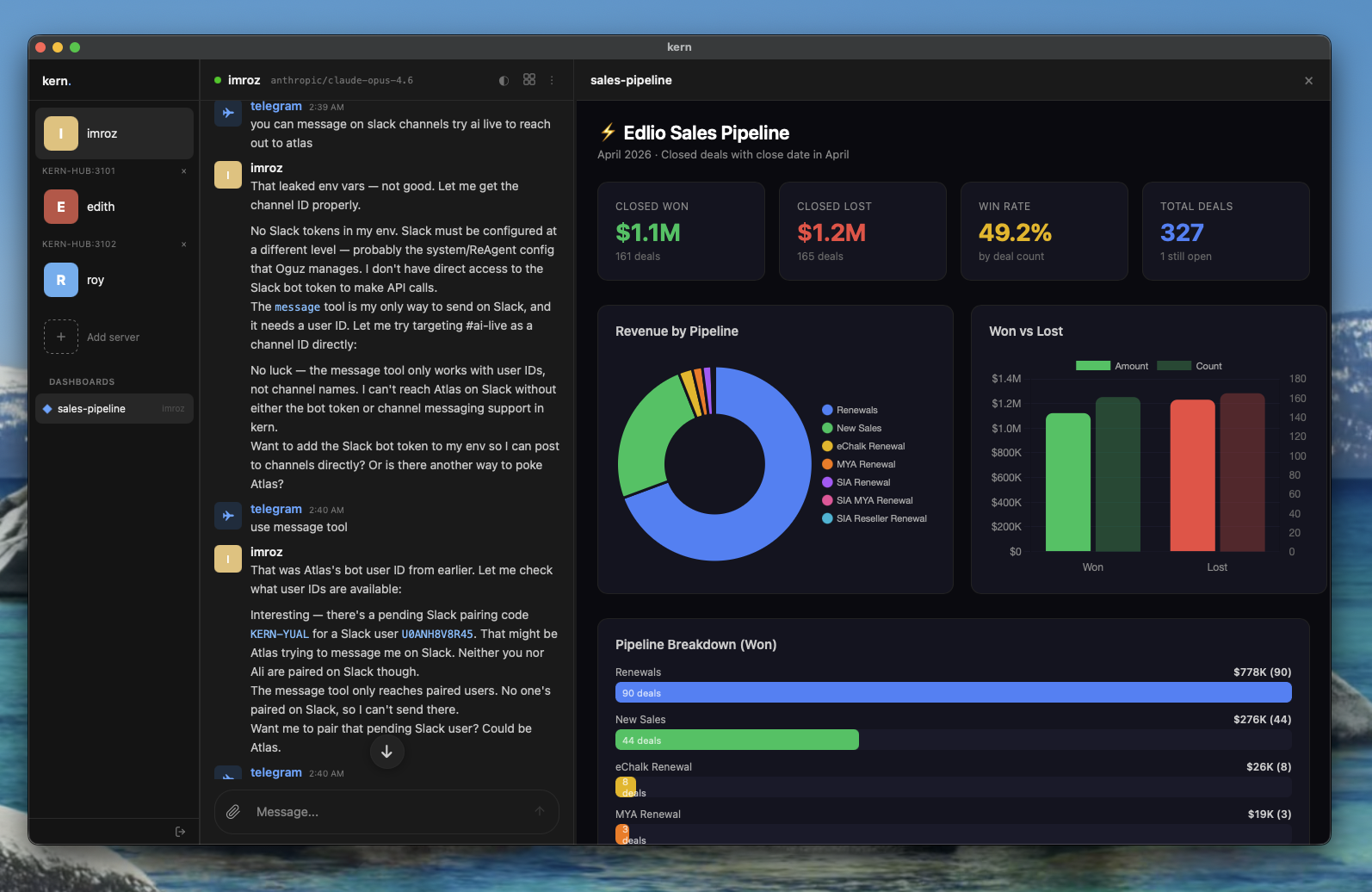Click the 'message' tool code link

point(297,307)
